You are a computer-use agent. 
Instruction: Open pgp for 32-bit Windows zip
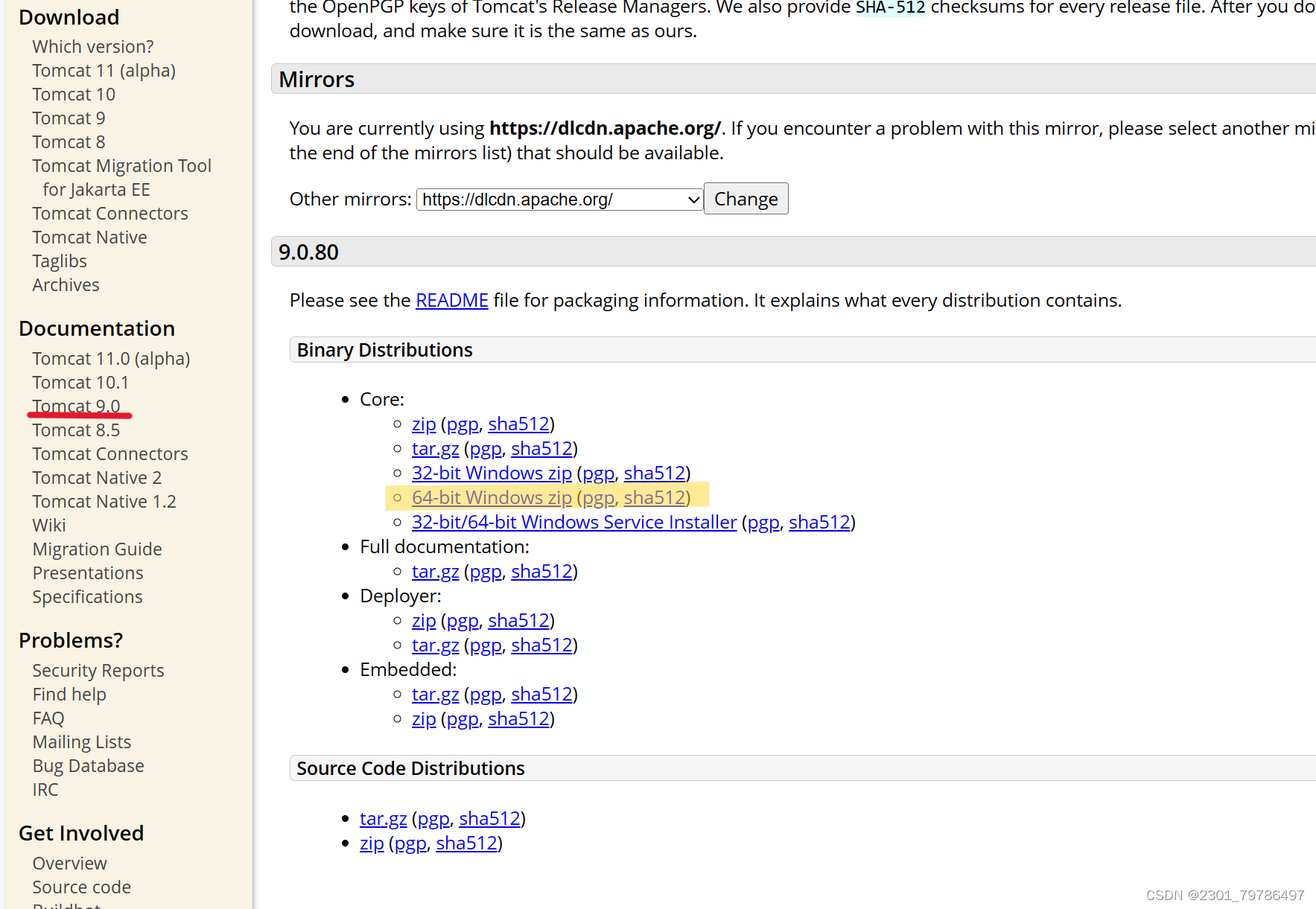tap(598, 473)
